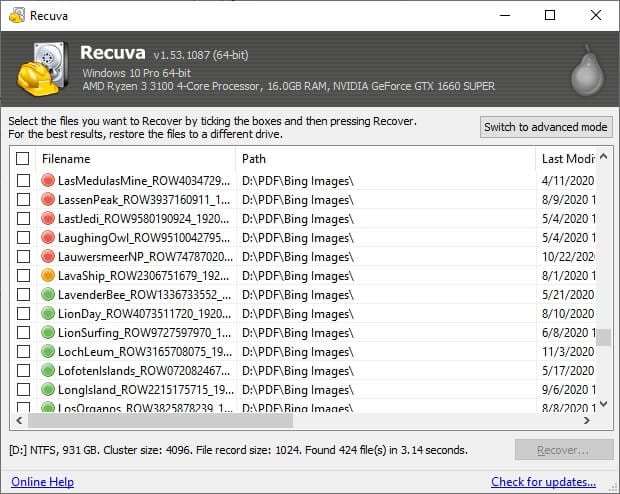Tick the checkbox for LassenPeak file
The width and height of the screenshot is (620, 494).
coord(23,199)
